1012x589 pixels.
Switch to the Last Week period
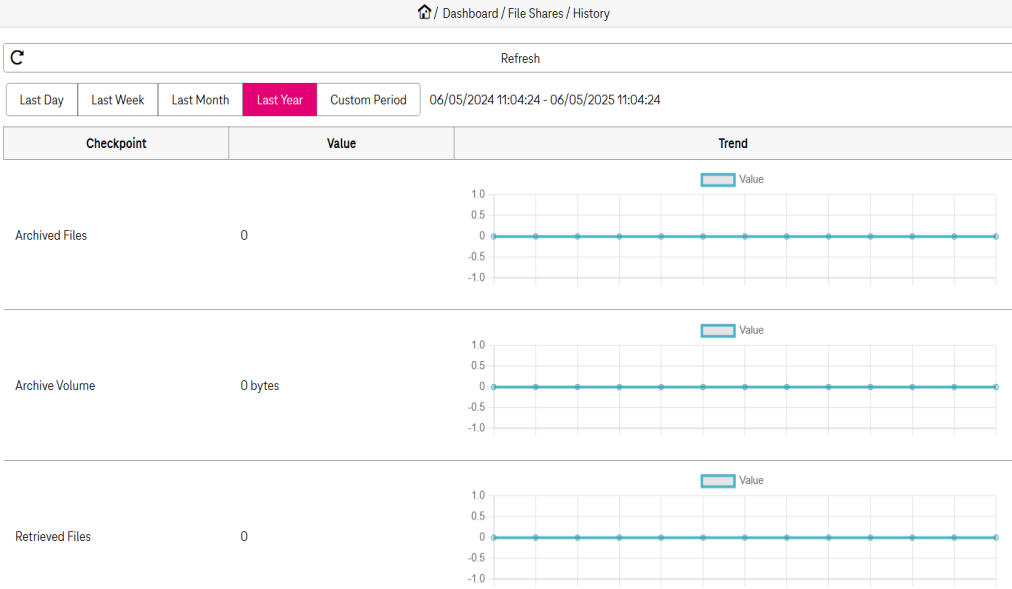point(118,100)
